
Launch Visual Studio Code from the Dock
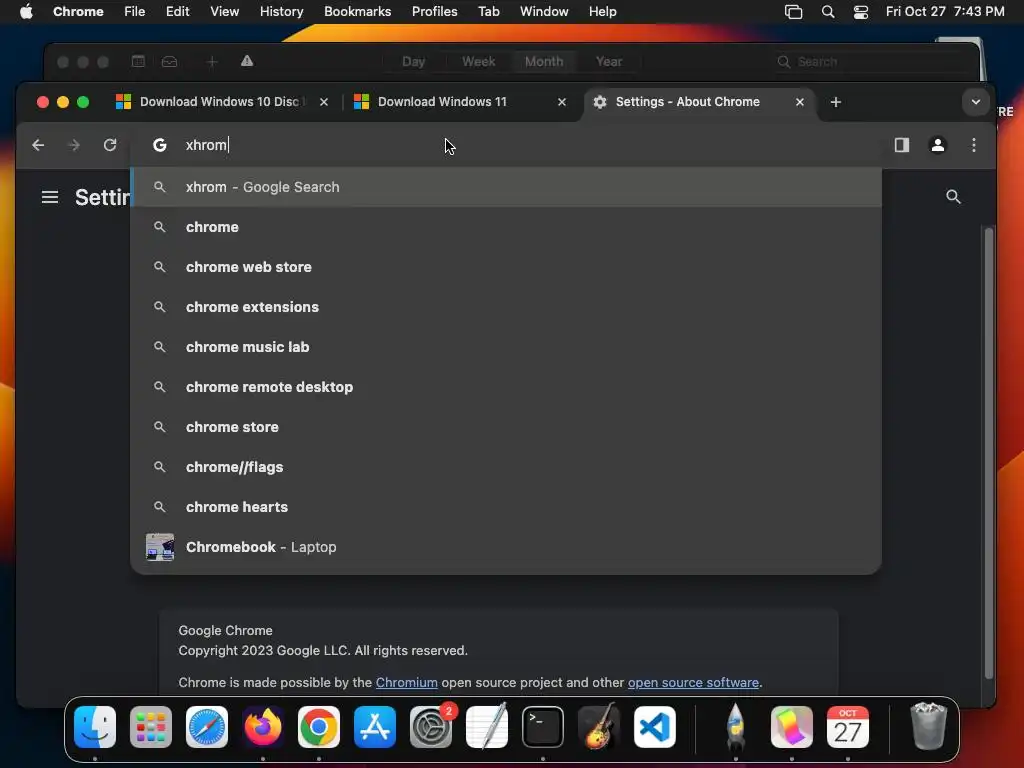coord(654,727)
